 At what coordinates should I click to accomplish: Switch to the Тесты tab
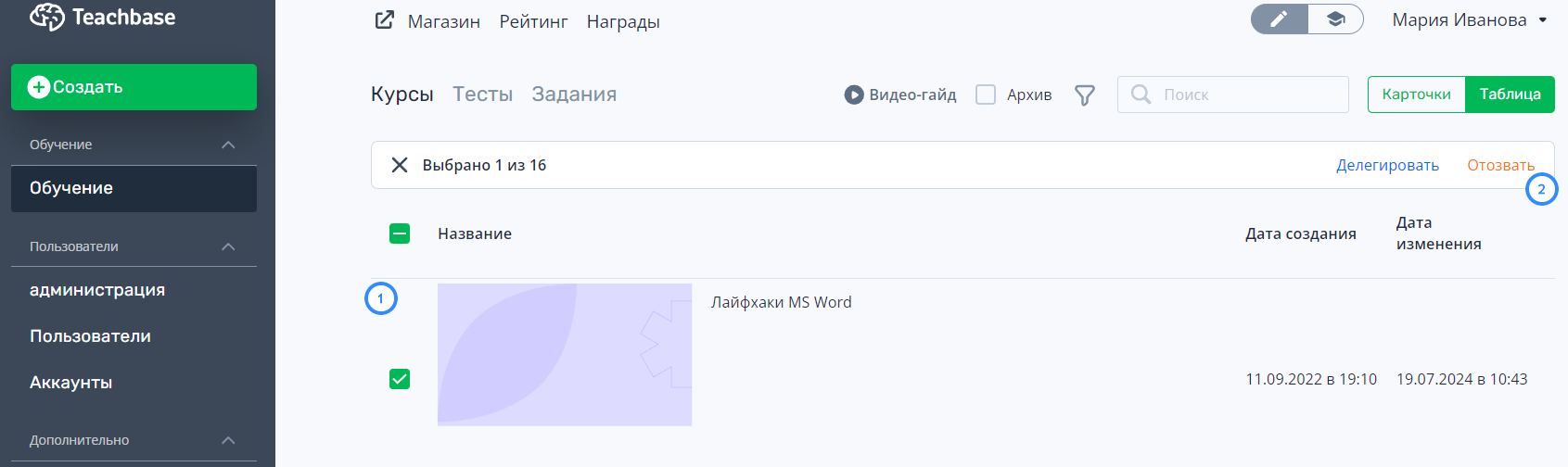(482, 95)
